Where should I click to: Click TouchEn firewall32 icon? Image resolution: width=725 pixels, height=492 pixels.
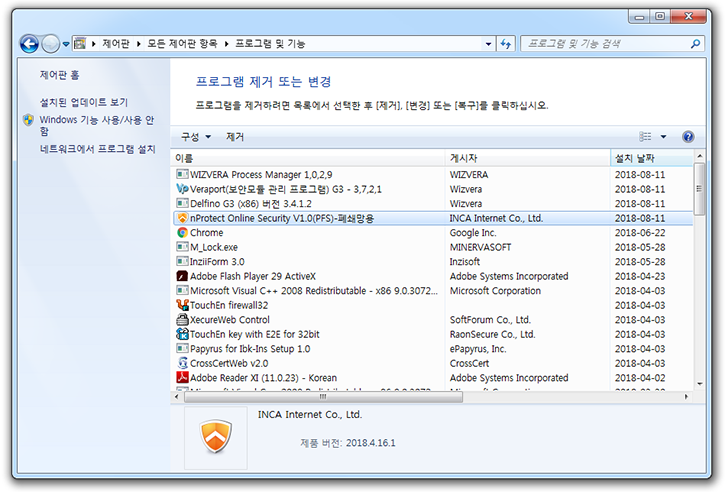[x=182, y=305]
